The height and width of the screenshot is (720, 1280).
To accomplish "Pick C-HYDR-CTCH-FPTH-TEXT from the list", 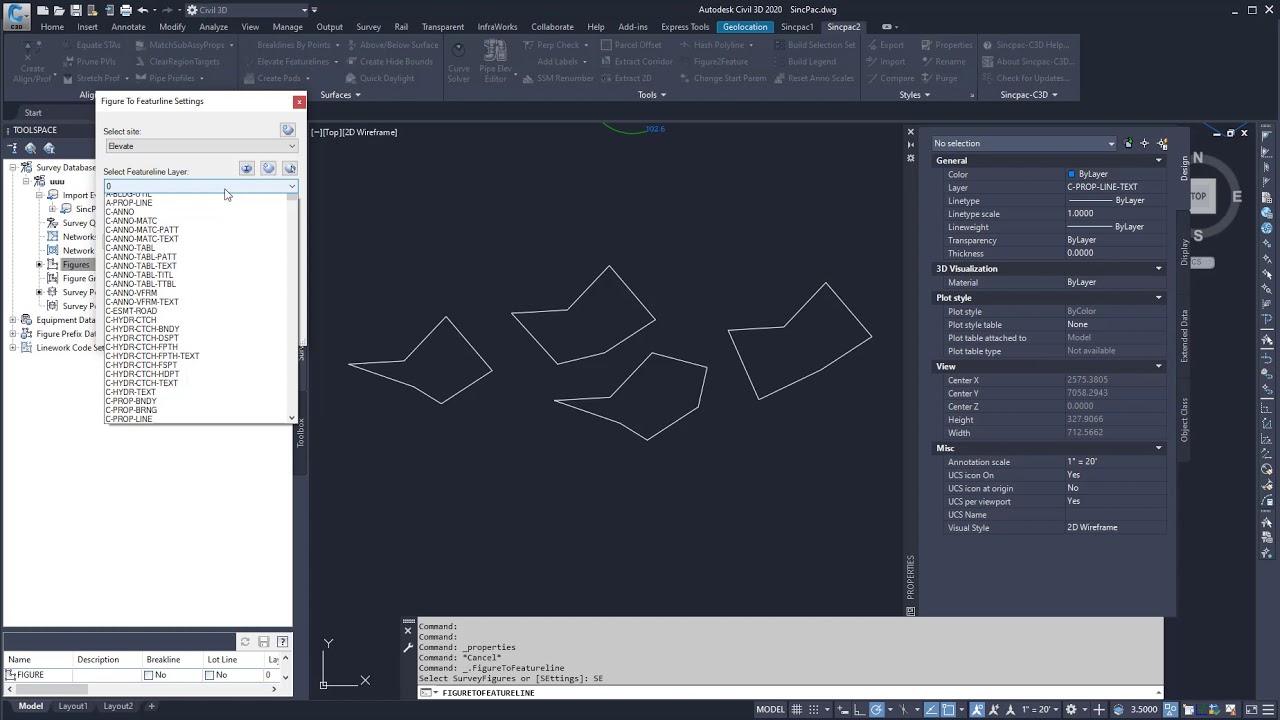I will coord(152,356).
